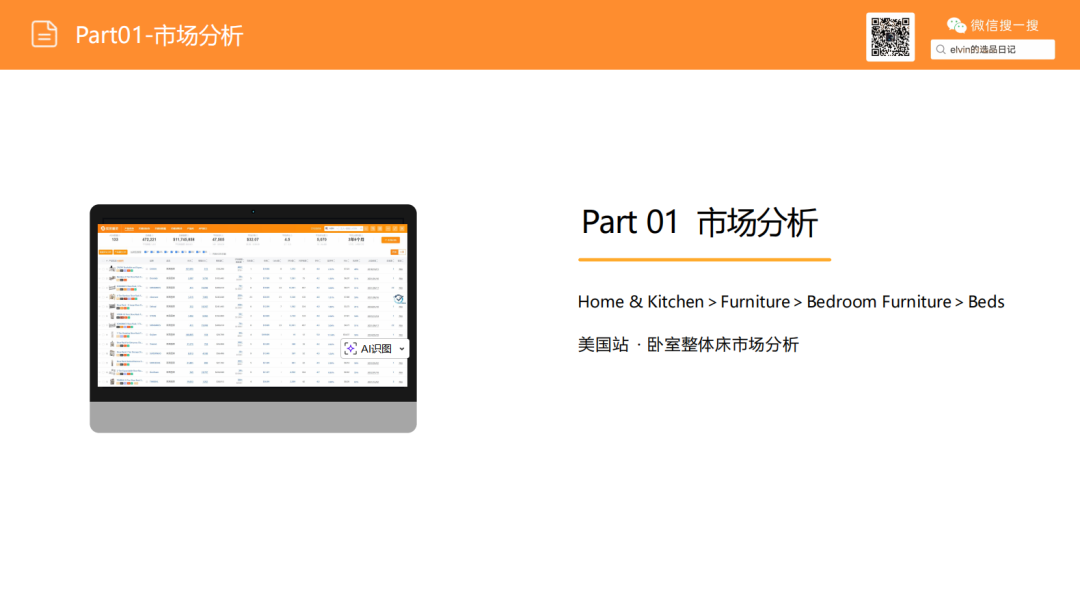Select the first tab in the orange navigation bar
The image size is (1080, 604).
tap(128, 228)
